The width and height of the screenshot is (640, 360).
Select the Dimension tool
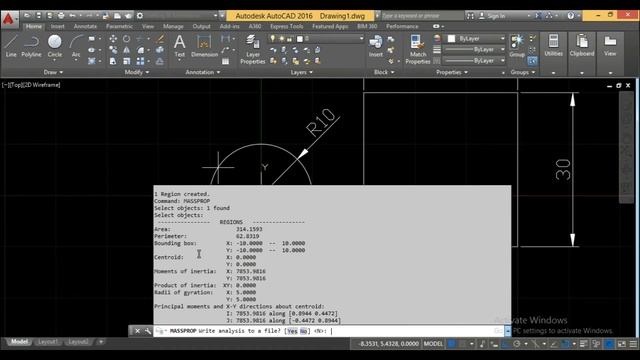coord(204,46)
